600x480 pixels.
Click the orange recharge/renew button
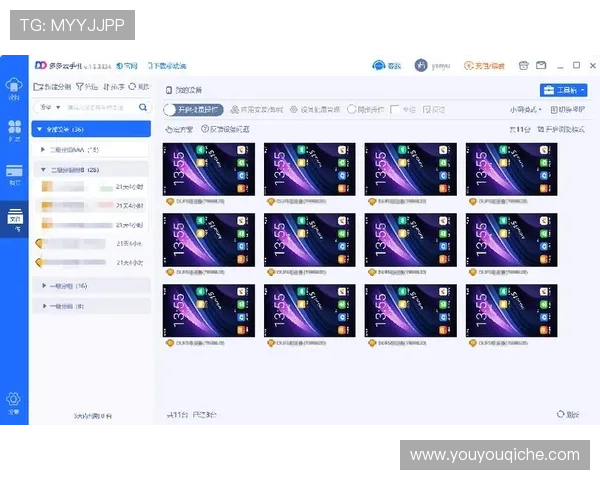tap(484, 66)
